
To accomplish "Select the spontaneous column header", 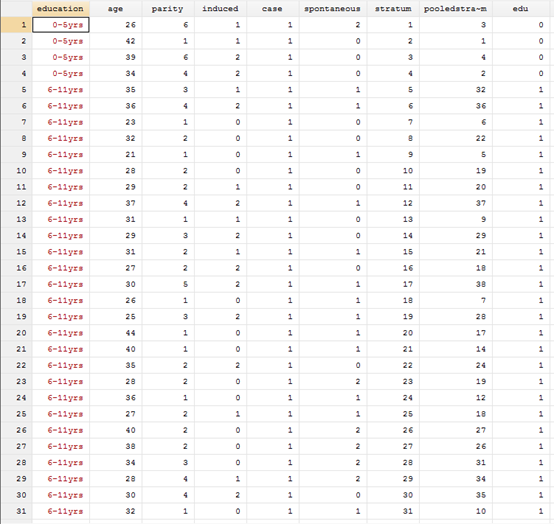I will (x=332, y=9).
